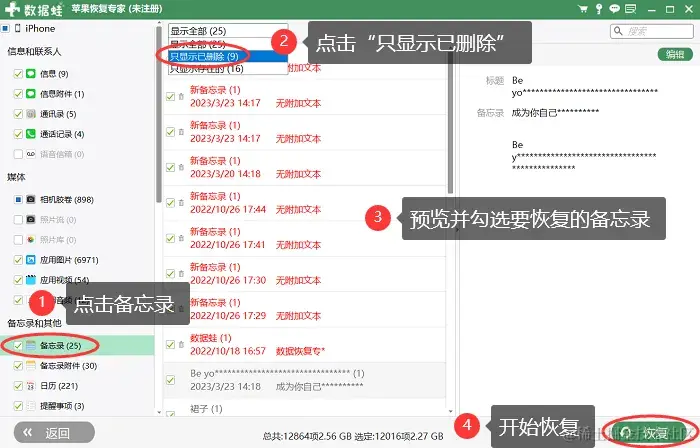Select note dated 2022/10/26 17:29
The height and width of the screenshot is (448, 700).
tap(305, 309)
